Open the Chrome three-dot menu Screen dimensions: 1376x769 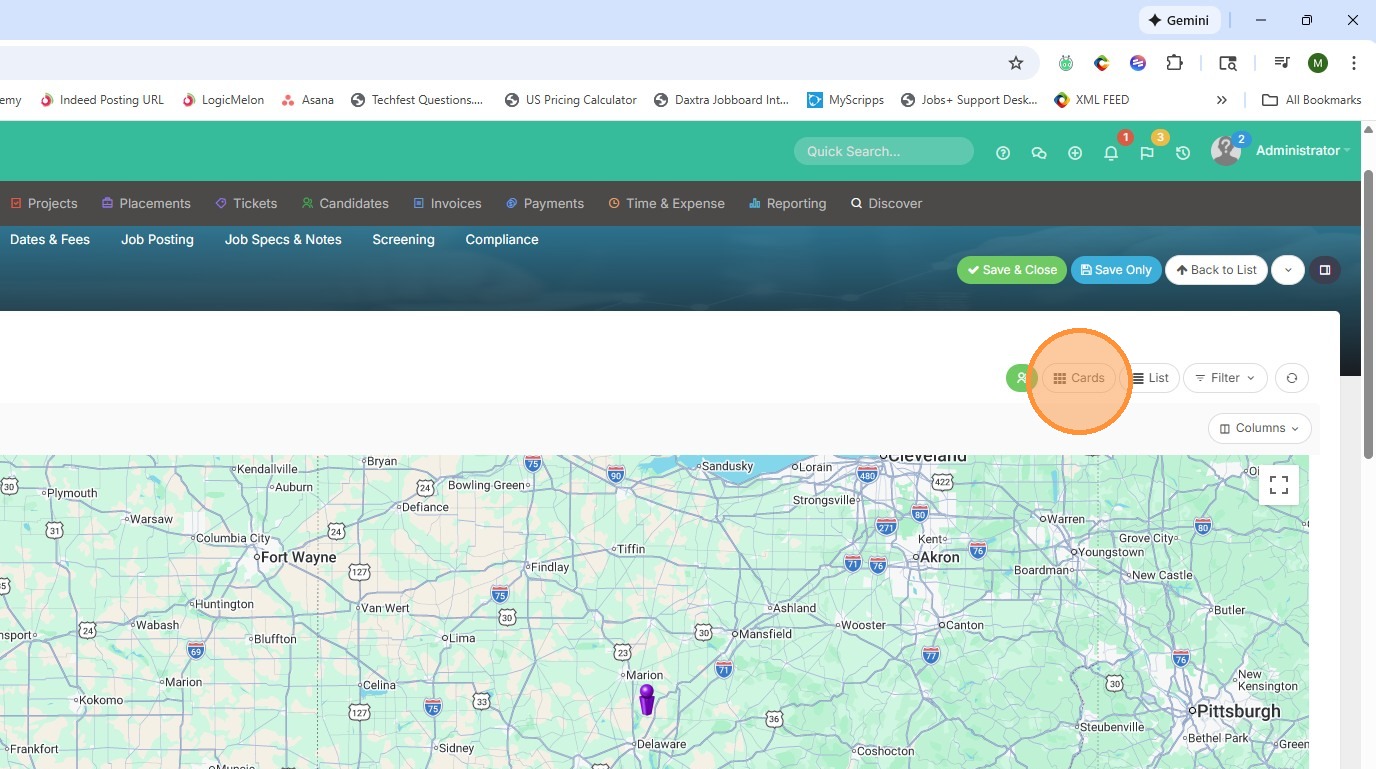(x=1354, y=63)
